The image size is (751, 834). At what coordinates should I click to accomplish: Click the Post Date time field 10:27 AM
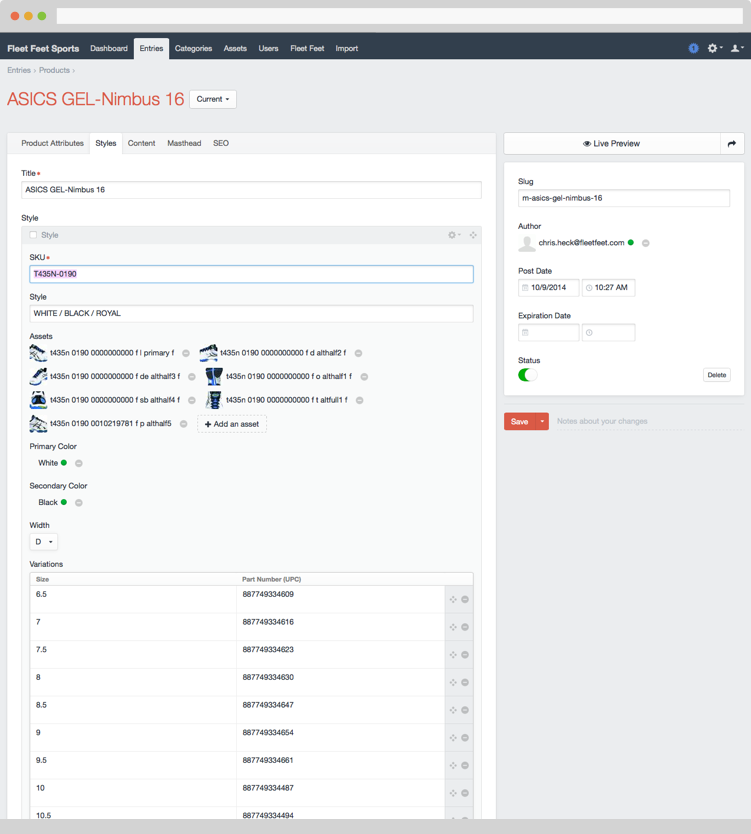[608, 288]
